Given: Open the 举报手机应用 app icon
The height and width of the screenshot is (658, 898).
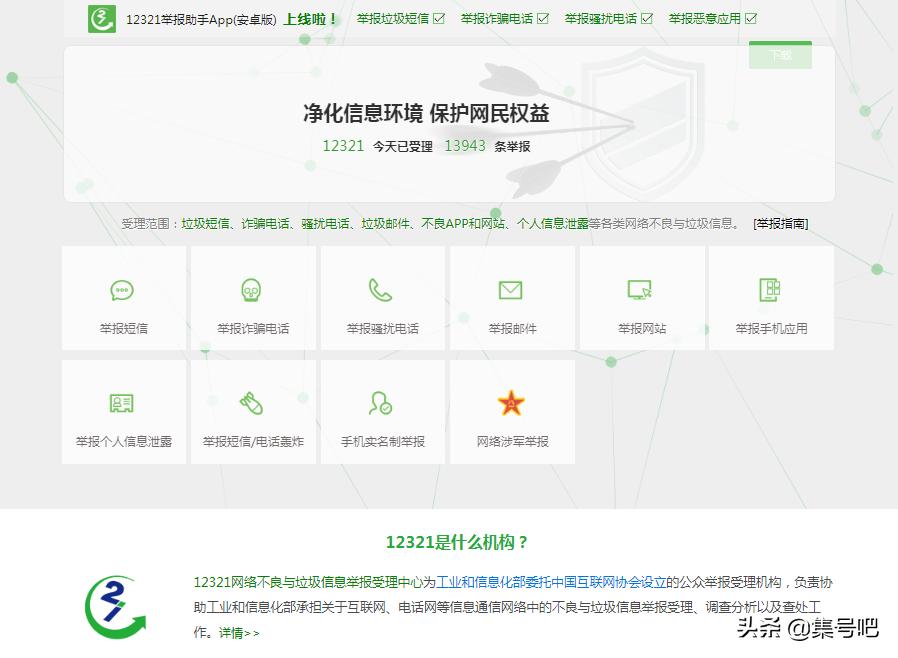Looking at the screenshot, I should (770, 291).
